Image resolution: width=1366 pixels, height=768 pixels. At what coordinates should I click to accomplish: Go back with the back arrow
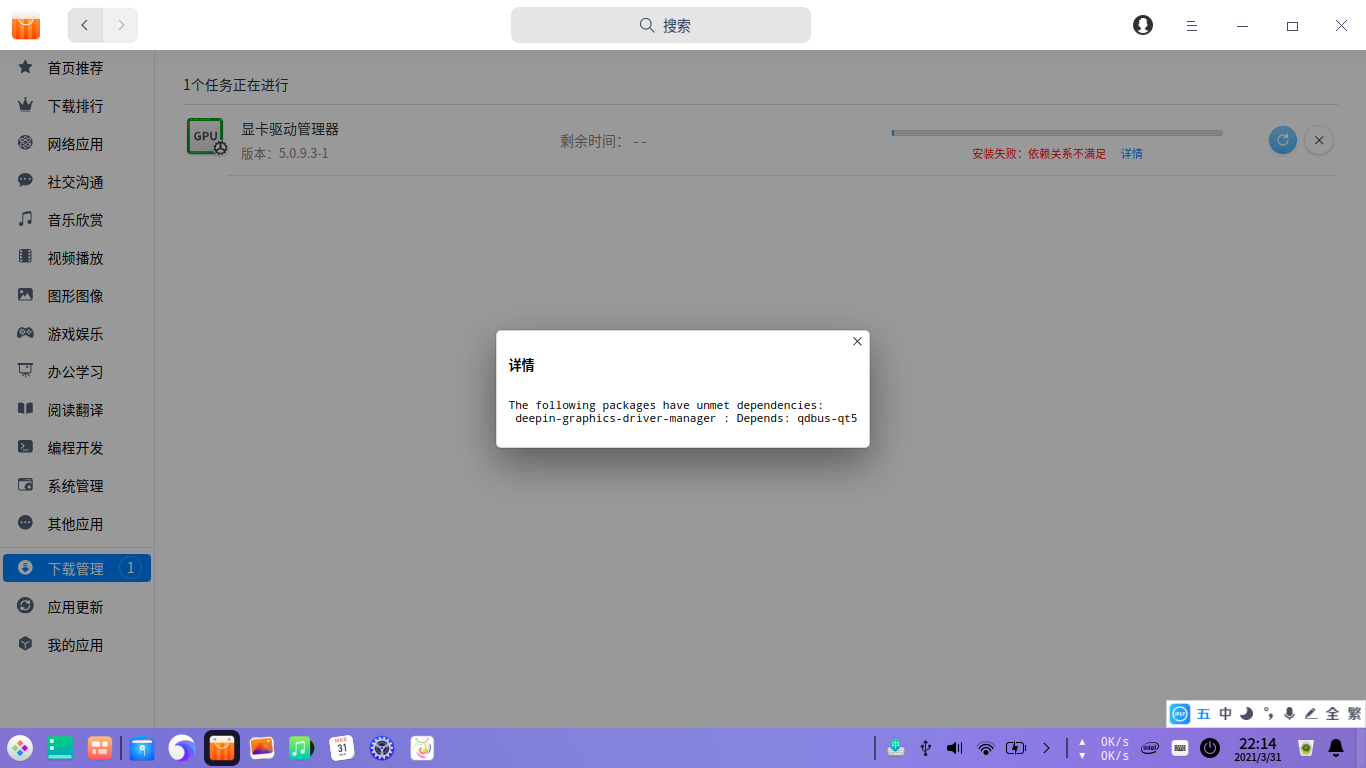coord(85,25)
